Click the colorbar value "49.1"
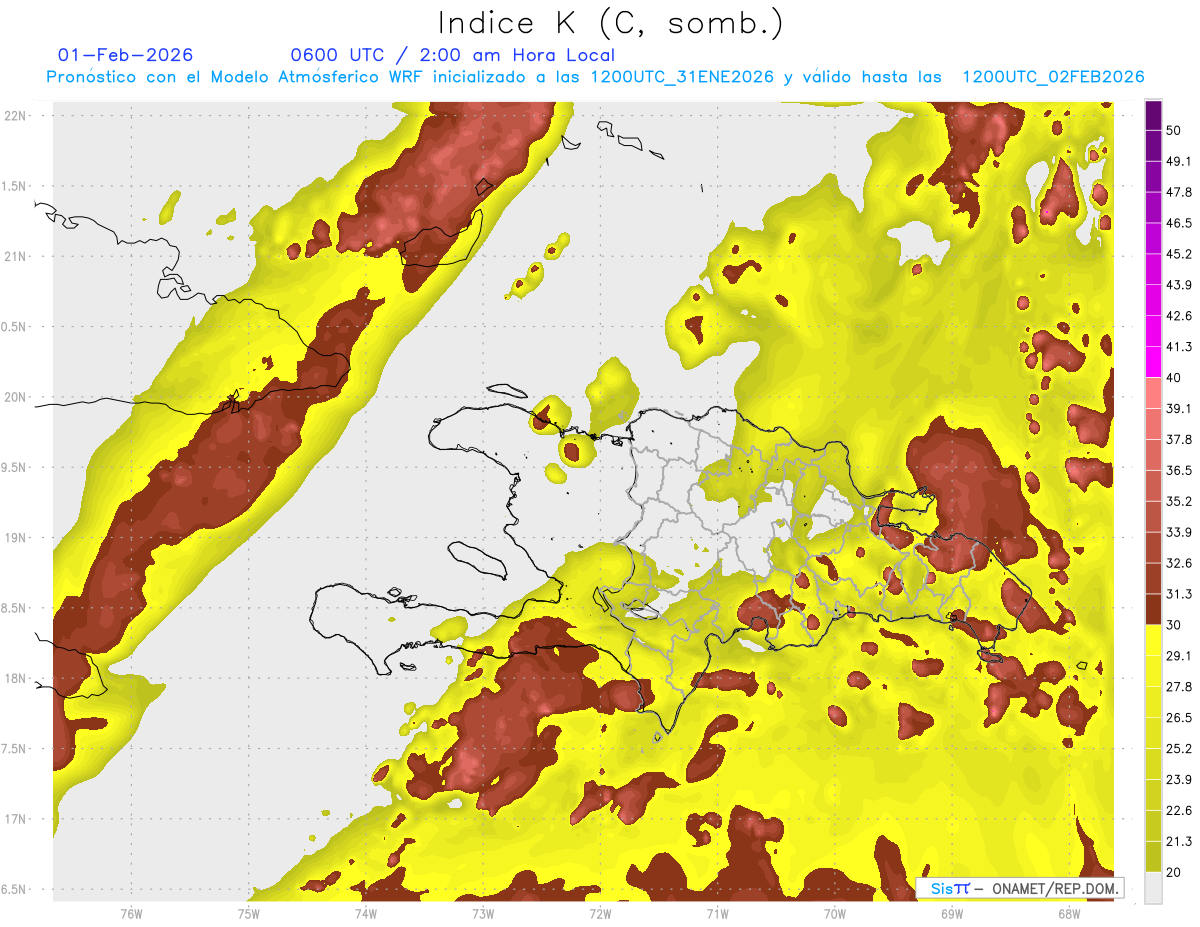Viewport: 1200px width, 927px height. pyautogui.click(x=1179, y=161)
